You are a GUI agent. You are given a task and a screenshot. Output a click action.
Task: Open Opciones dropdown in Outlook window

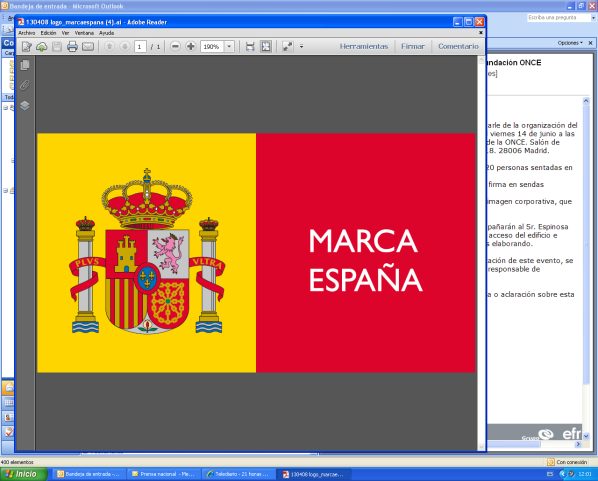(570, 43)
